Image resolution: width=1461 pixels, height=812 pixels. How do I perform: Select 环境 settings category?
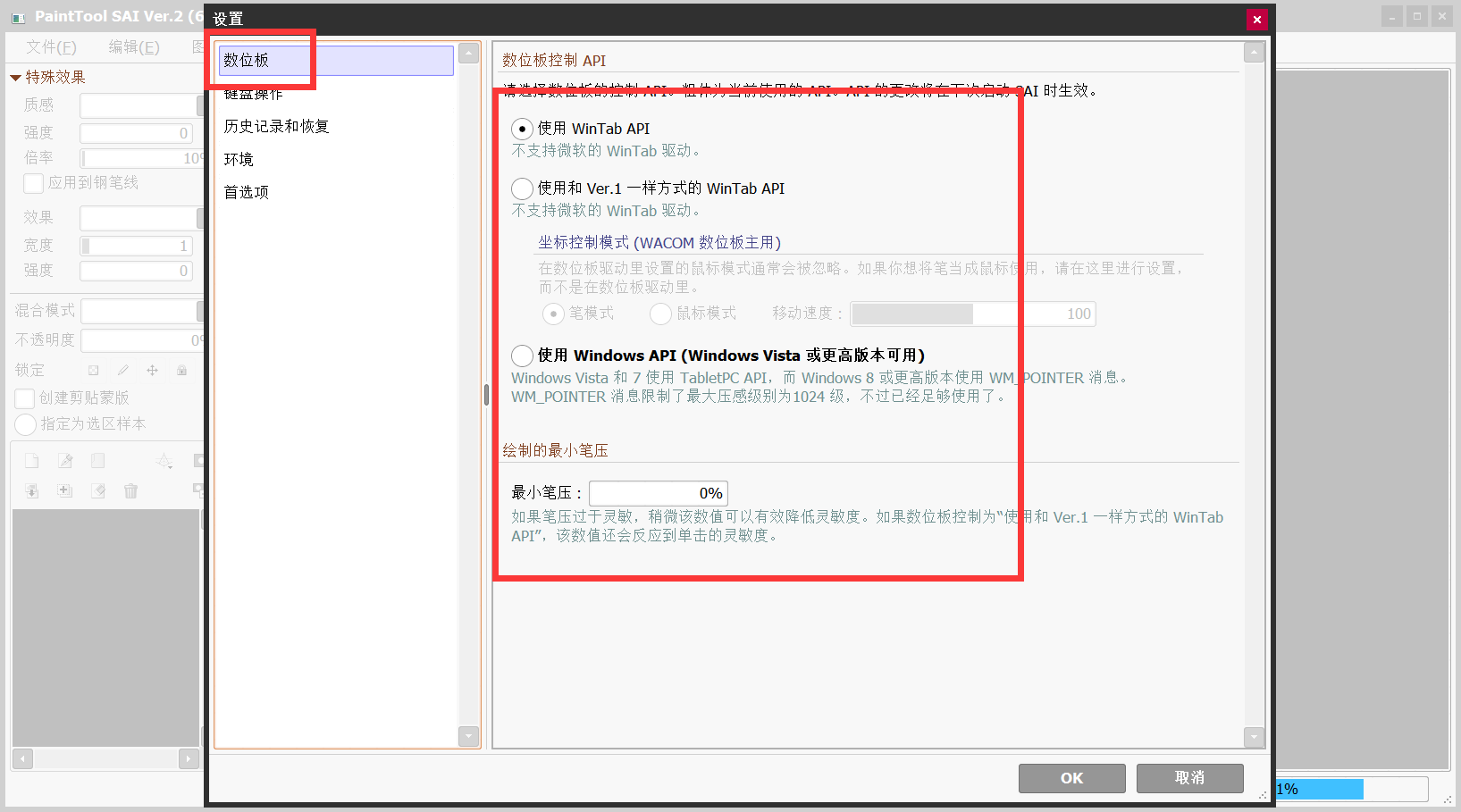pos(336,159)
